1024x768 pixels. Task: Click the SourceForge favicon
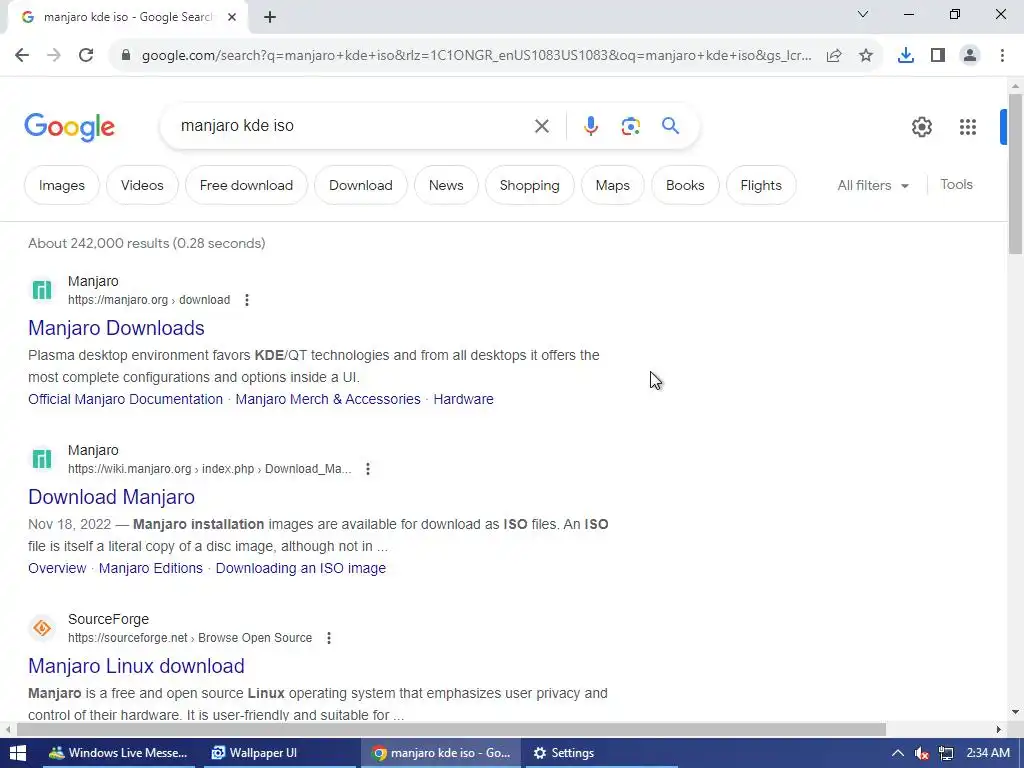tap(42, 628)
